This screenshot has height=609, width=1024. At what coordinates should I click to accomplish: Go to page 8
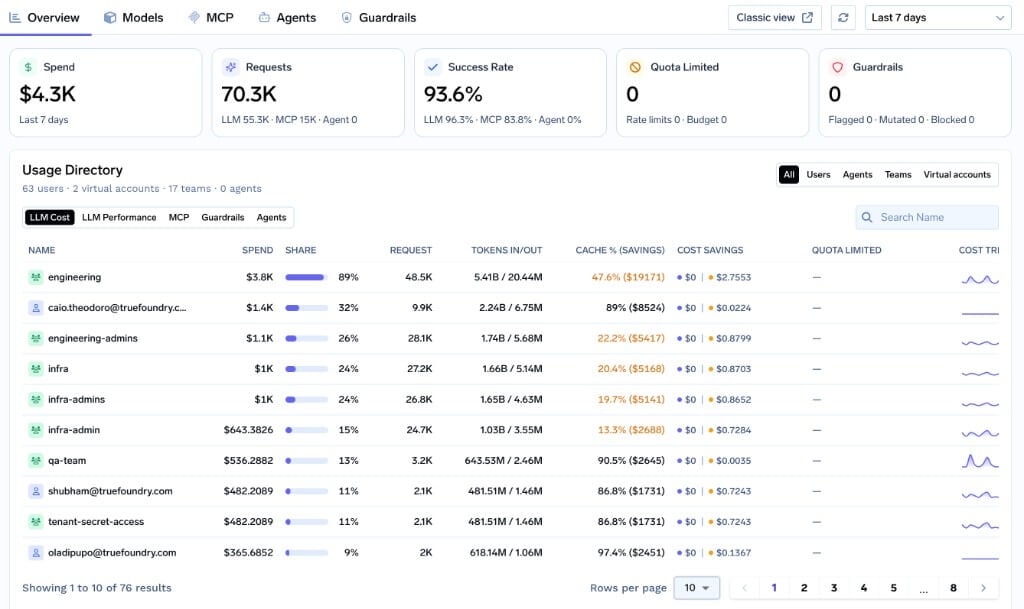tap(953, 588)
